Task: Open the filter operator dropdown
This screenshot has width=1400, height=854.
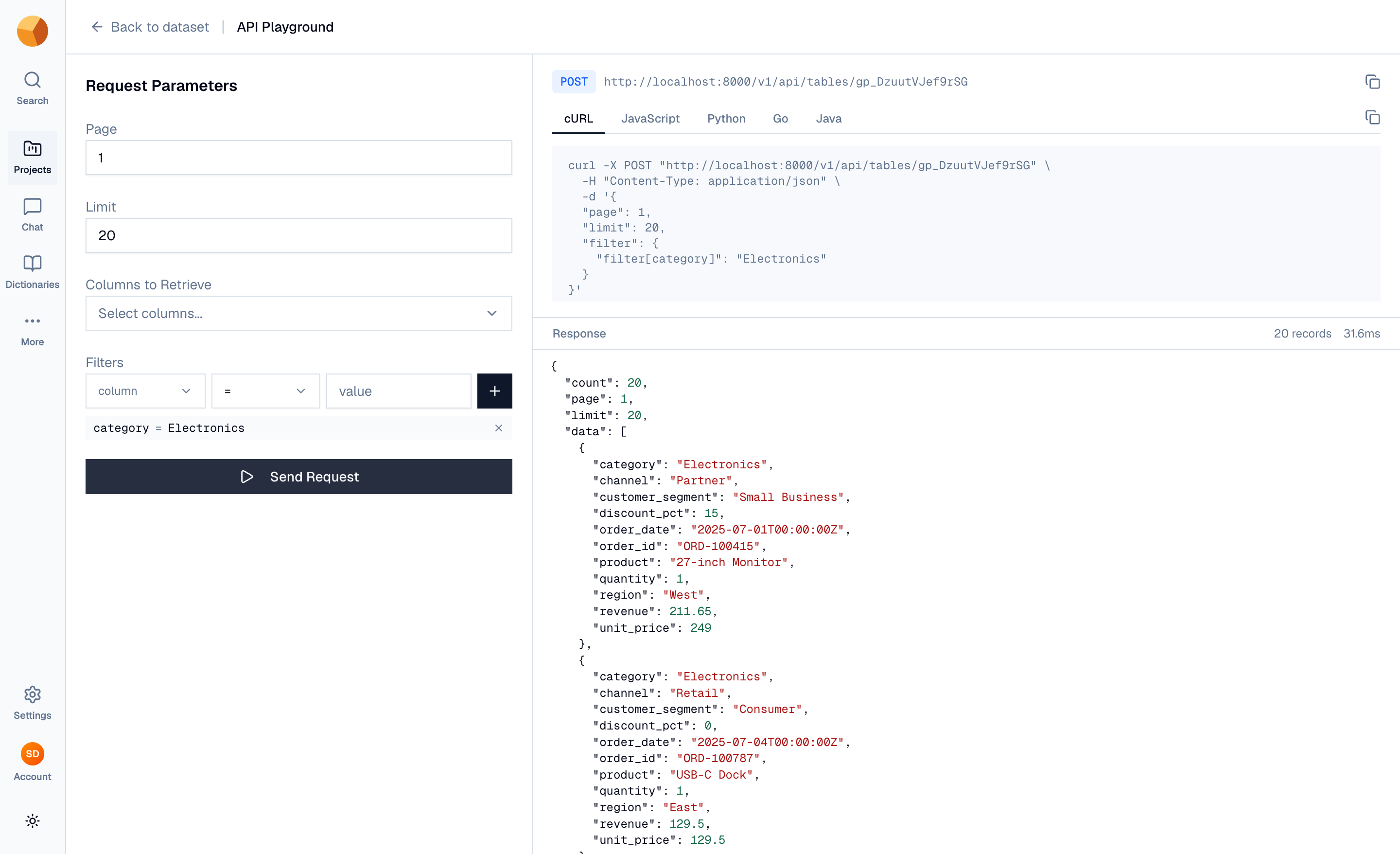Action: click(x=265, y=391)
